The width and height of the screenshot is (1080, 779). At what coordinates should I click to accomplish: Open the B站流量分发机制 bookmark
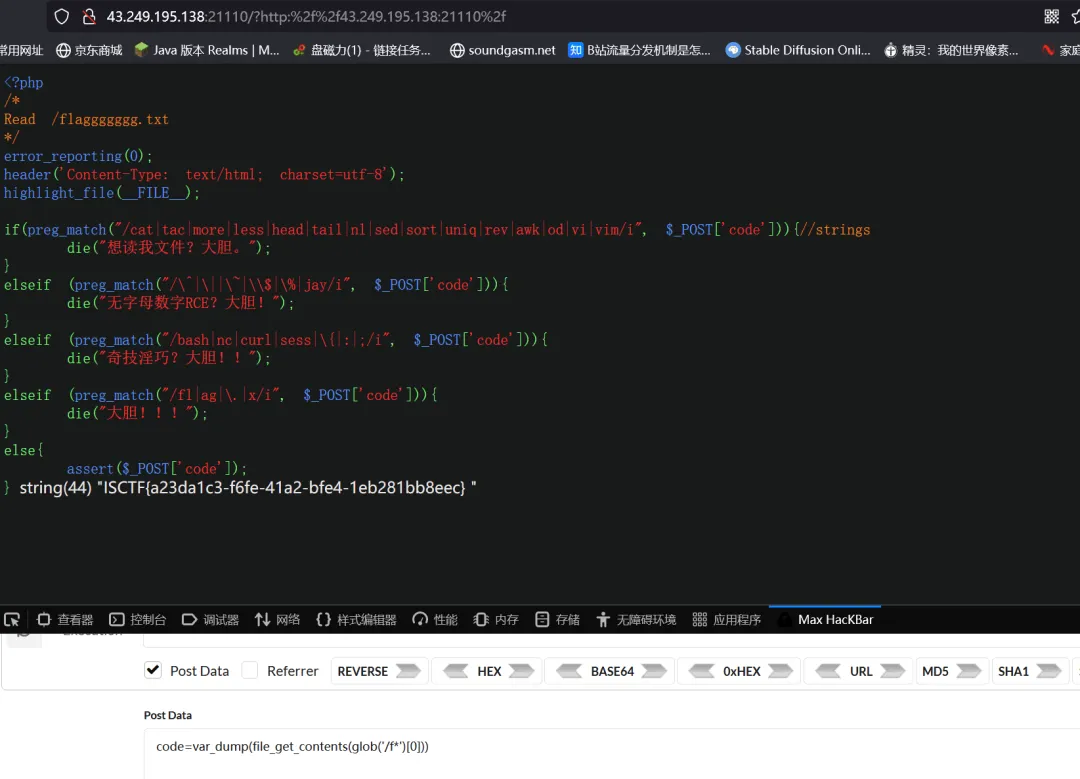(639, 50)
